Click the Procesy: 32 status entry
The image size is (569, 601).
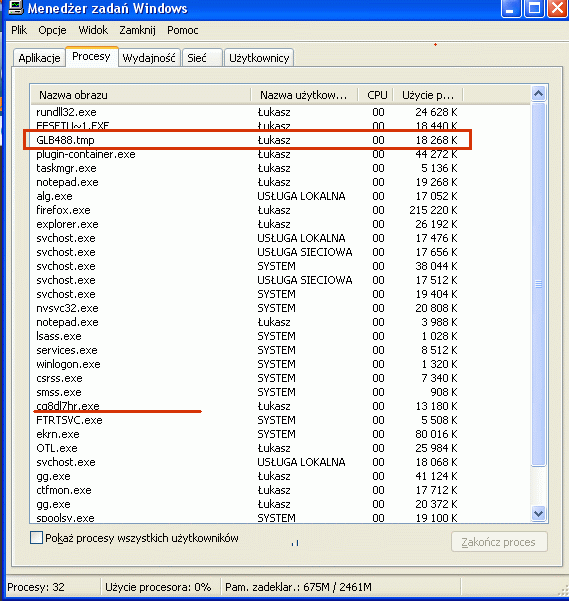(x=36, y=587)
